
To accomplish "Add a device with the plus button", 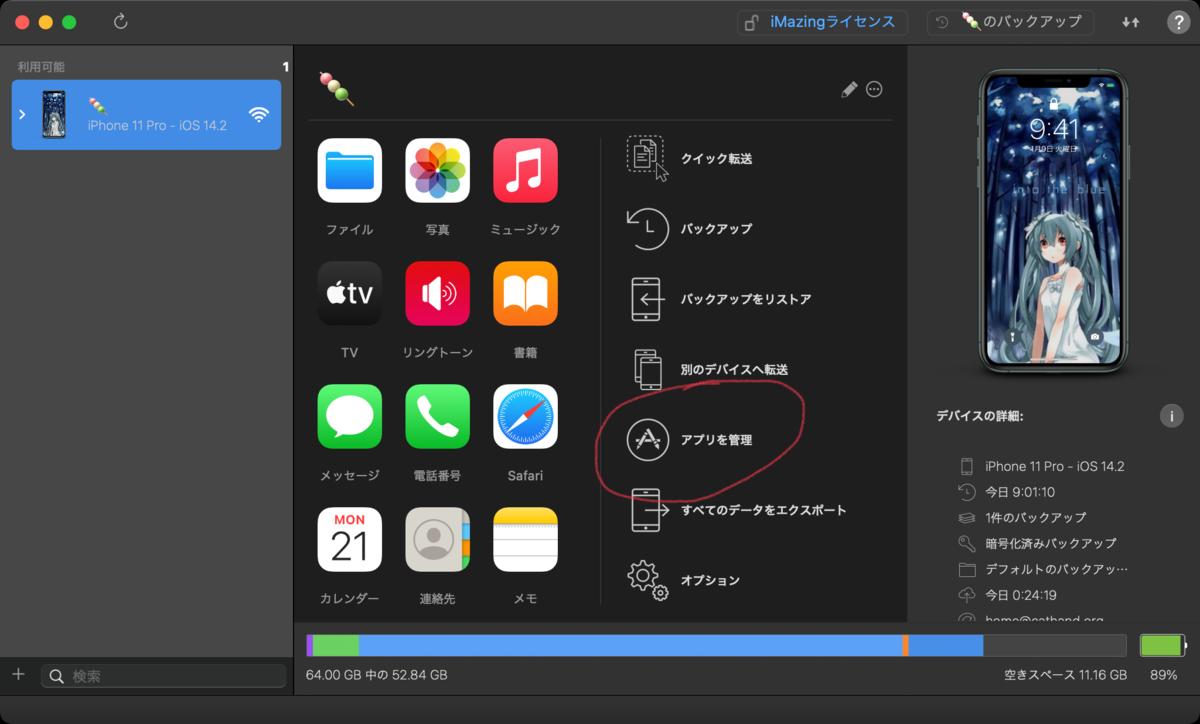I will coord(18,675).
